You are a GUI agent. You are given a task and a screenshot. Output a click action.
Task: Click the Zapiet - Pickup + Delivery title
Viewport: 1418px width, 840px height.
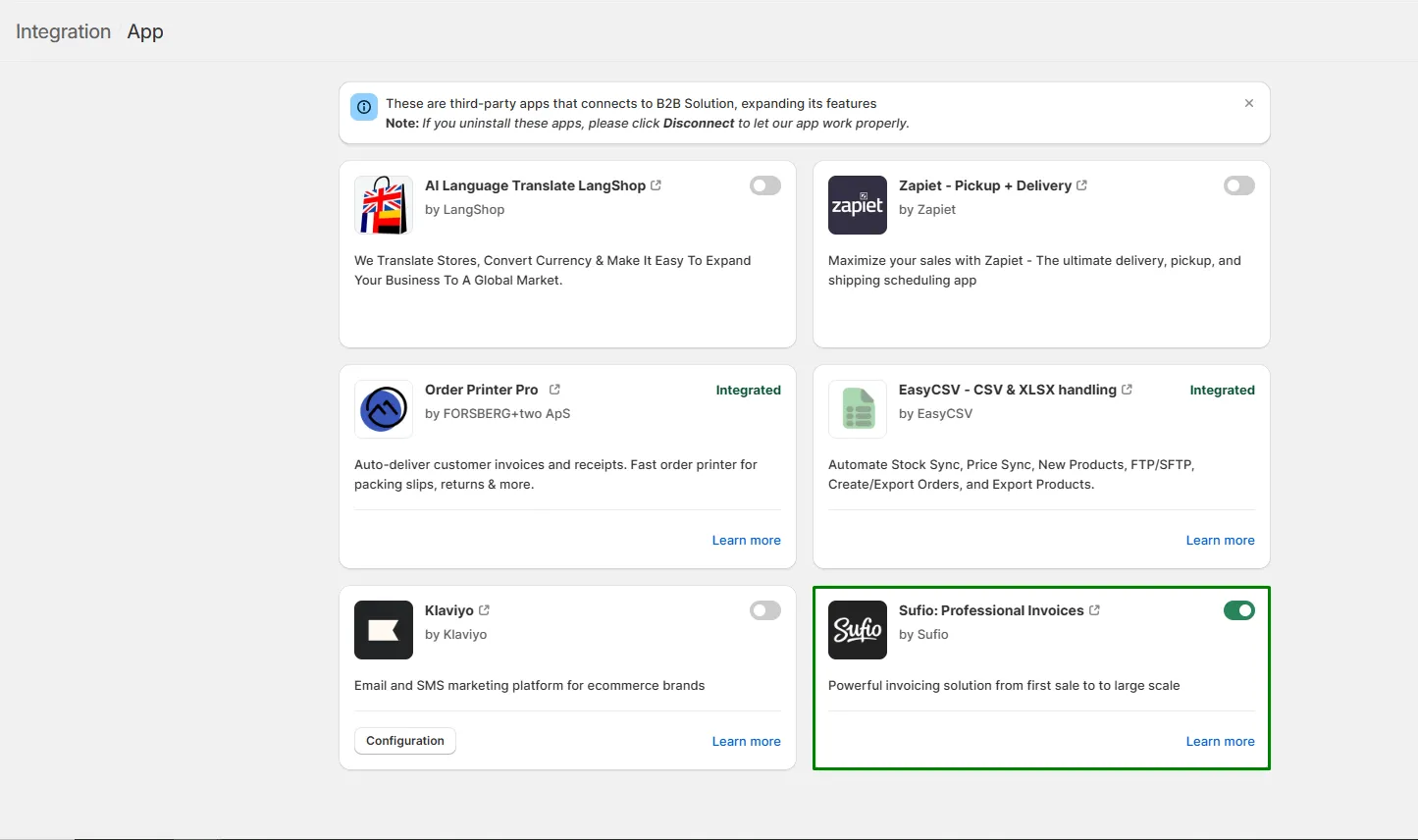click(x=985, y=185)
